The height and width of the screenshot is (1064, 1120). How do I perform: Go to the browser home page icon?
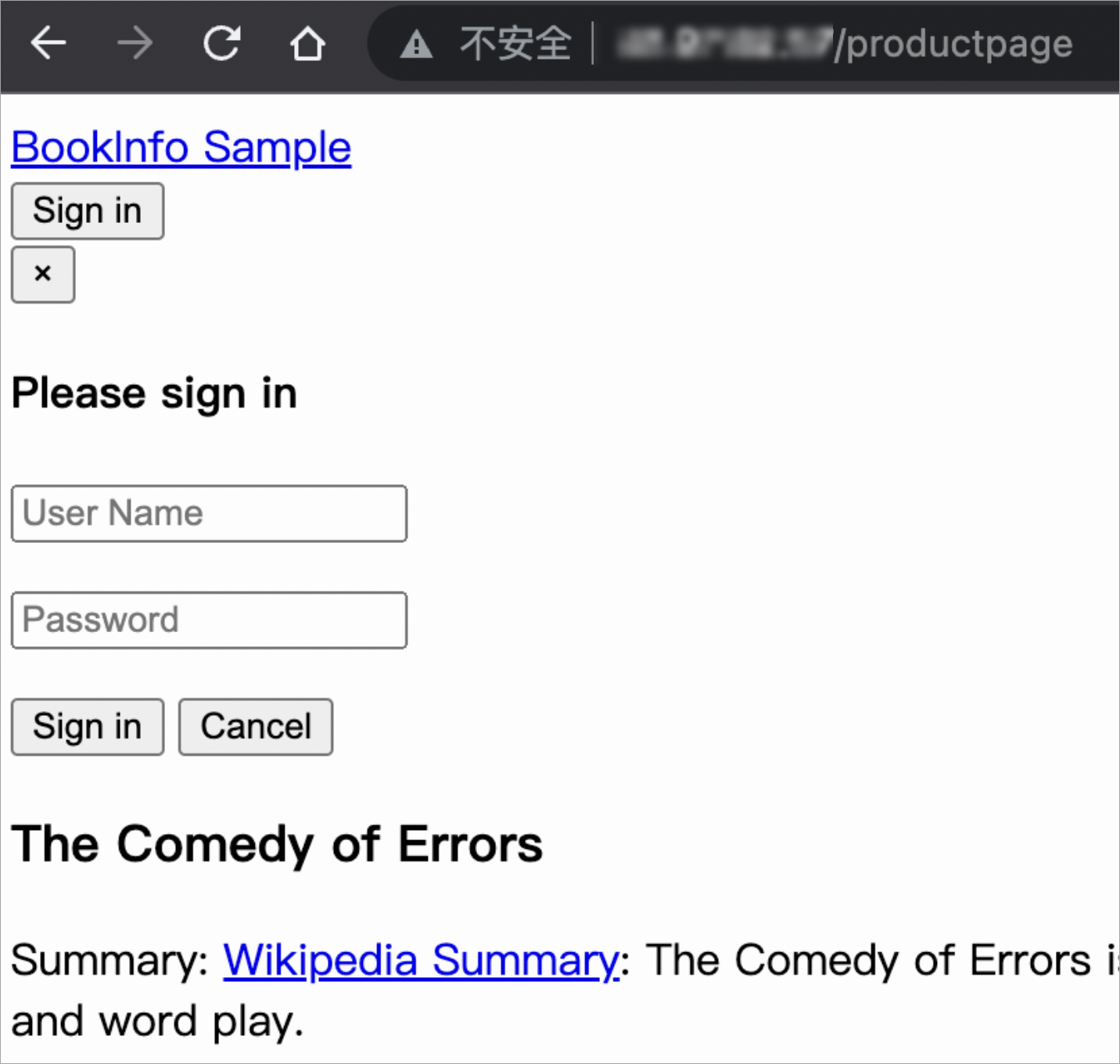click(x=307, y=44)
